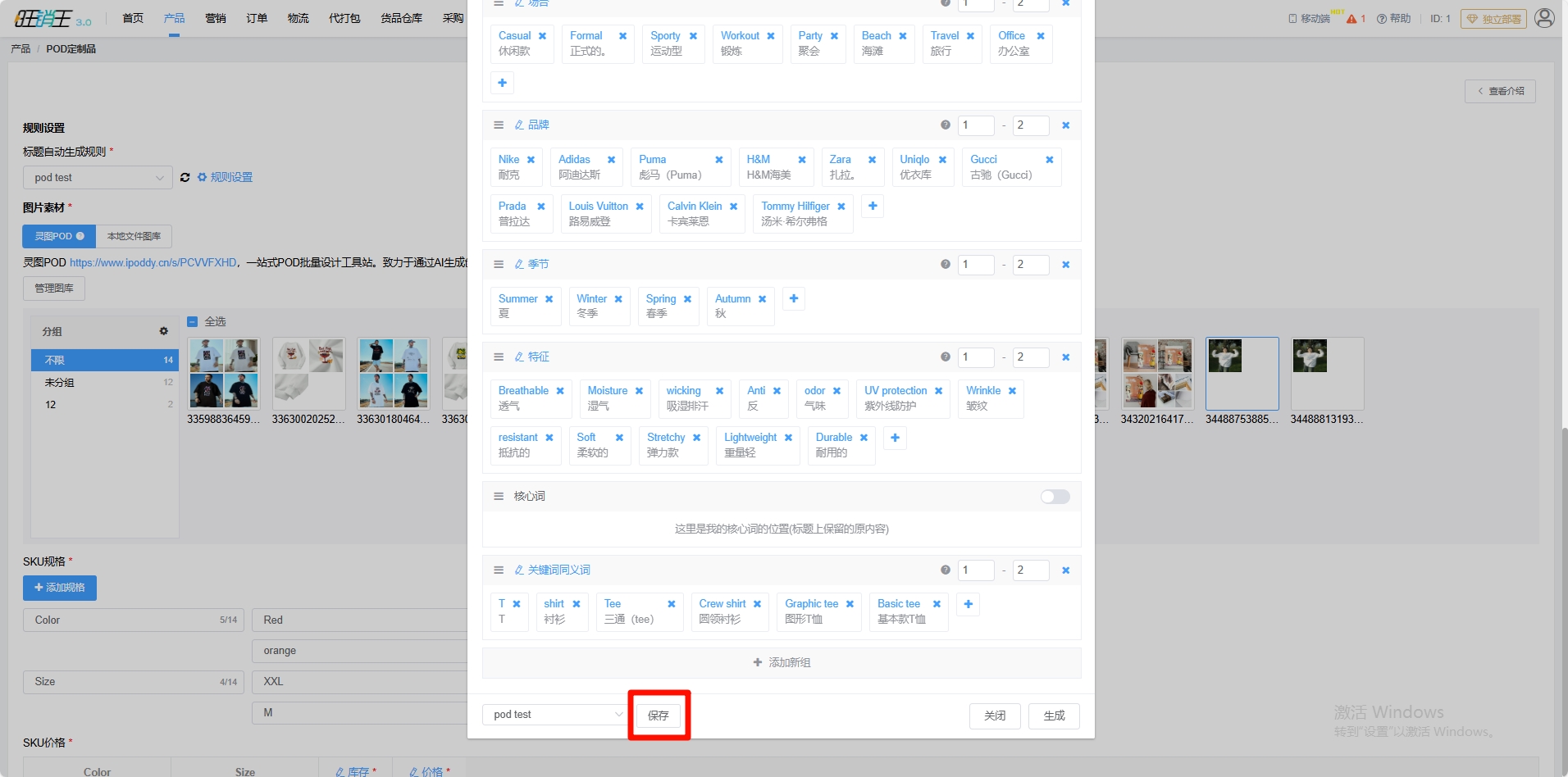Add a new tag to 季节 group
Viewport: 1568px width, 777px height.
tap(793, 299)
